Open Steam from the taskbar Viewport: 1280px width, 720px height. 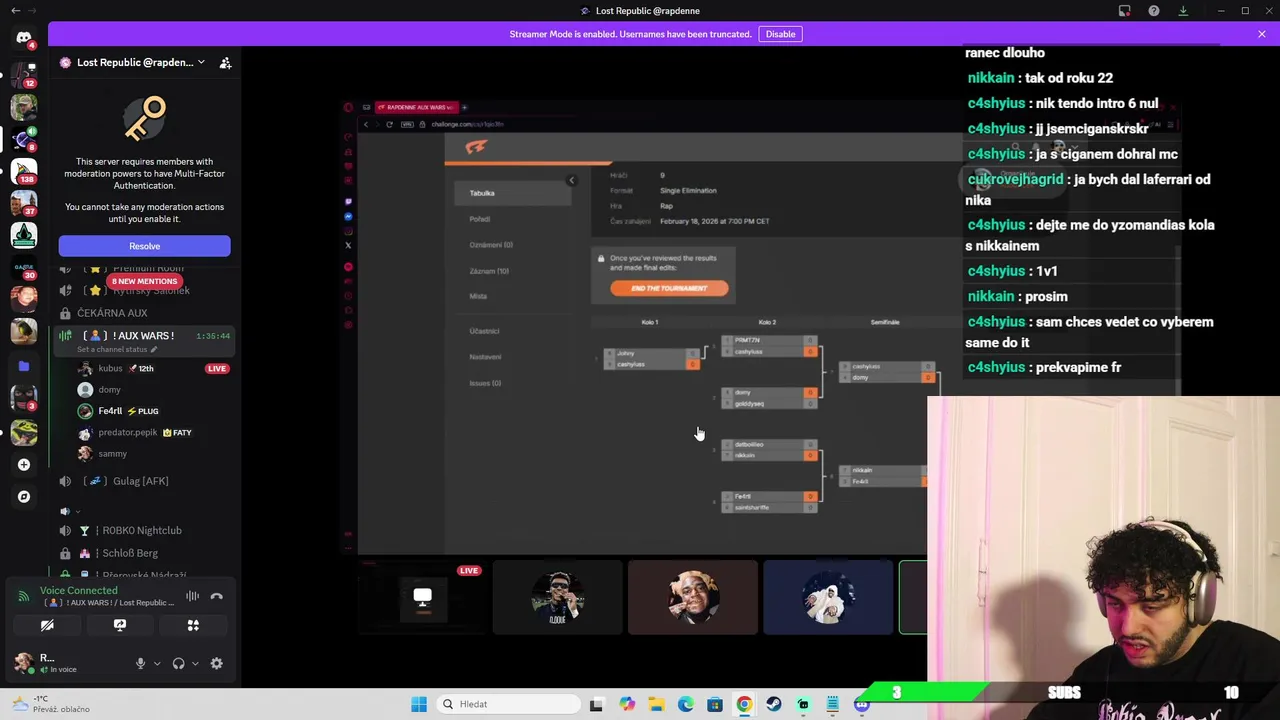click(774, 704)
